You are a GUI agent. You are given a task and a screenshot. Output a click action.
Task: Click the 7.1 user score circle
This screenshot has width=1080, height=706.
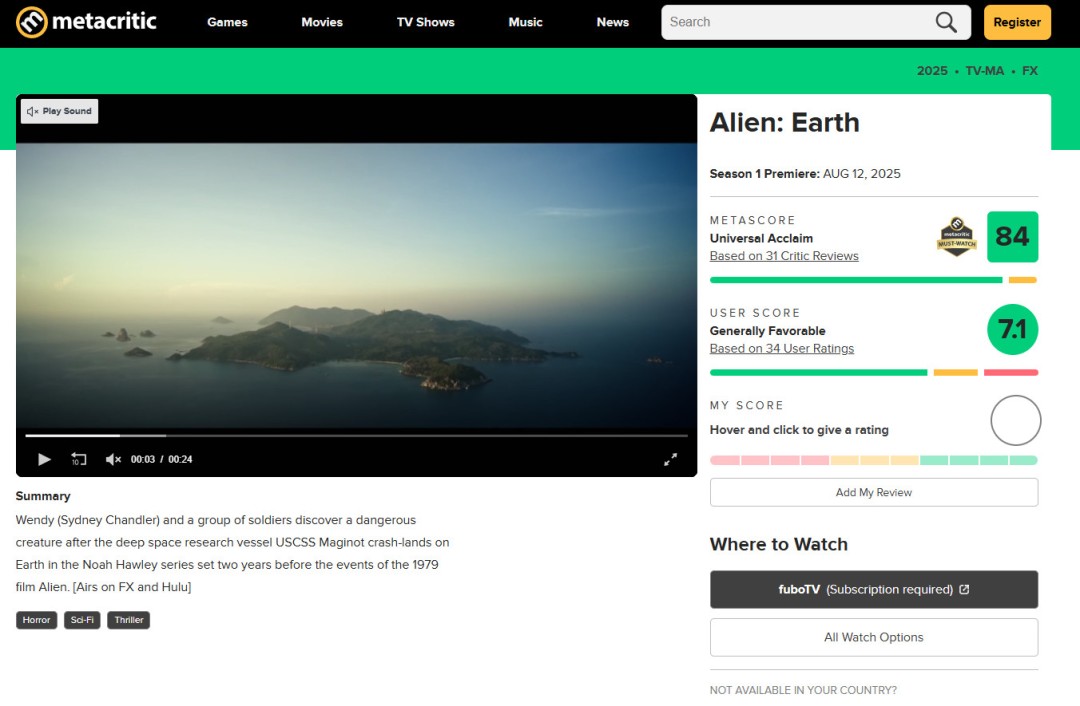pos(1012,329)
